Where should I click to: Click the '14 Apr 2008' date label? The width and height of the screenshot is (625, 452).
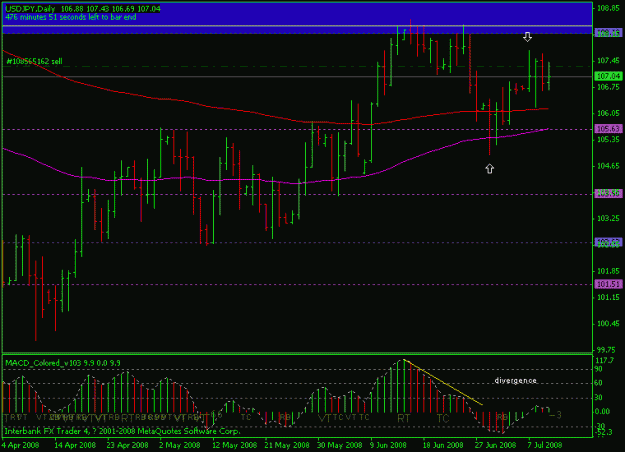[x=75, y=445]
